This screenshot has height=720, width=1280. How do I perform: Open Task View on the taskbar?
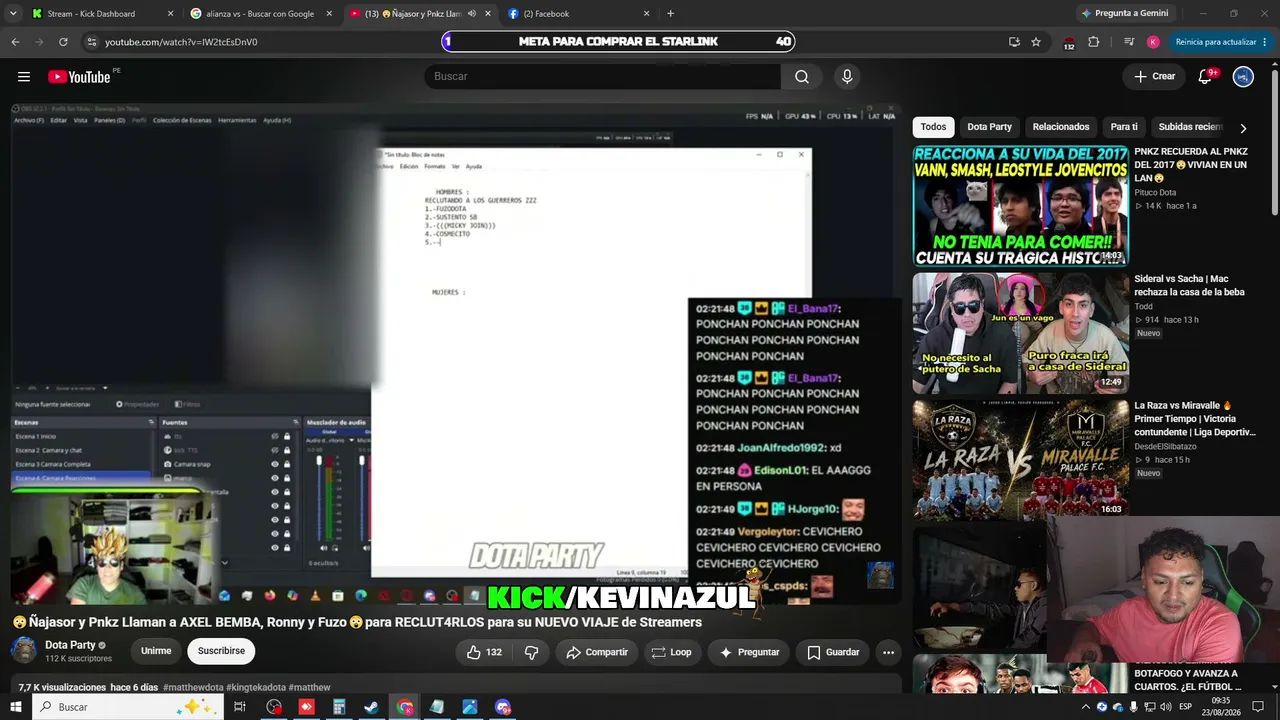pyautogui.click(x=240, y=707)
